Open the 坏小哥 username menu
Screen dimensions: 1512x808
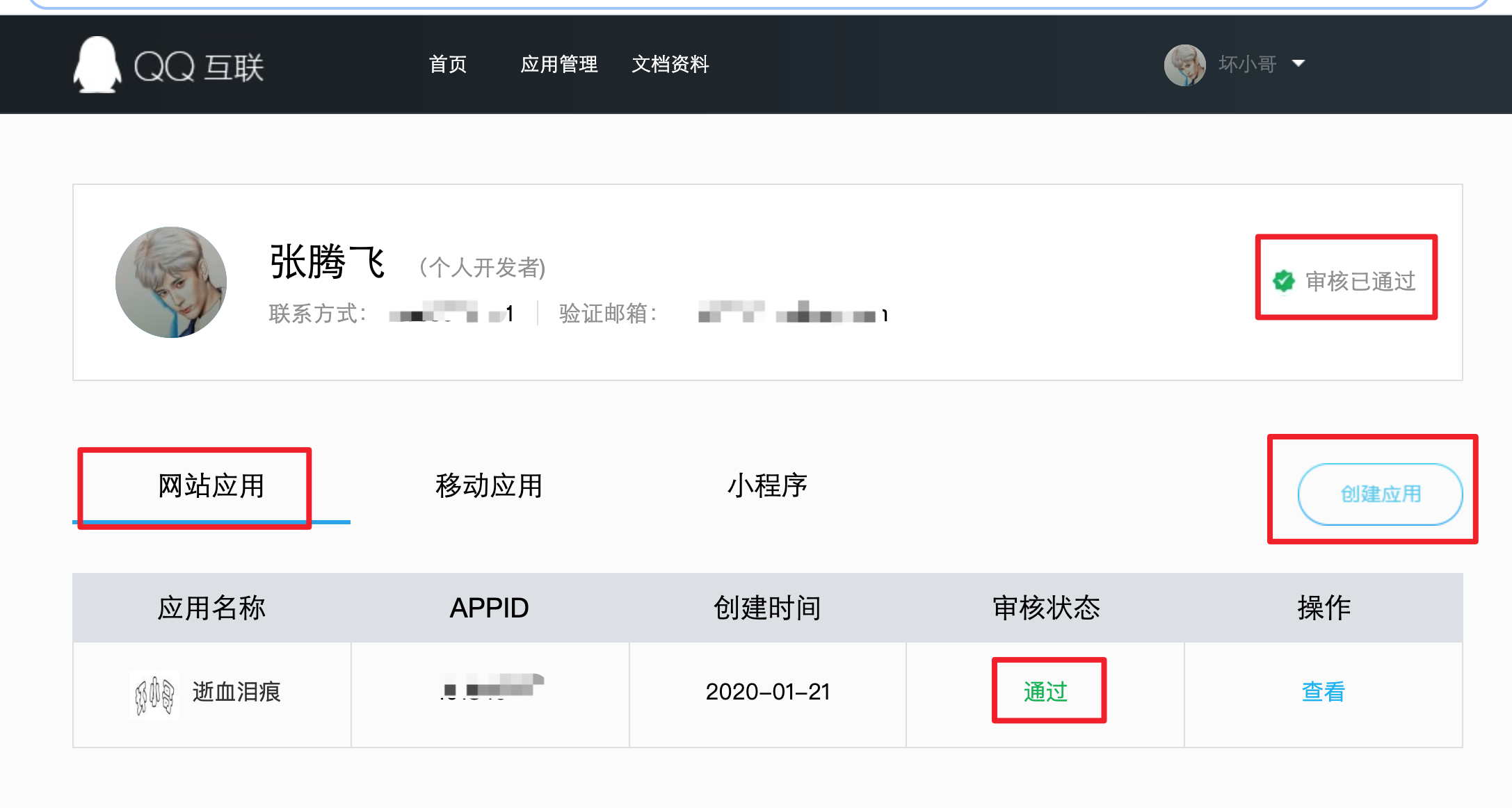point(1247,64)
